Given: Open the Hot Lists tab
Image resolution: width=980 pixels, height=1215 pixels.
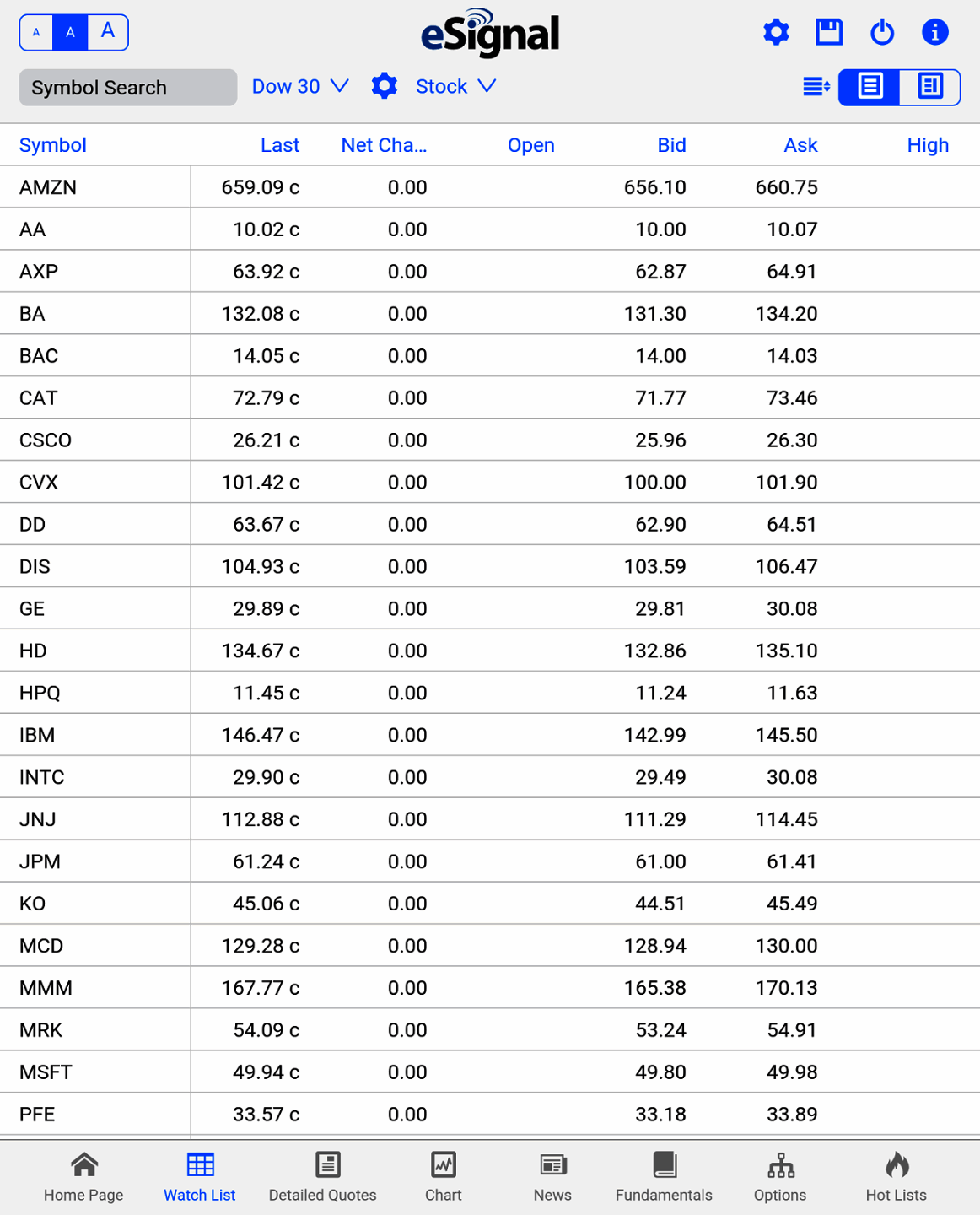Looking at the screenshot, I should tap(896, 1176).
